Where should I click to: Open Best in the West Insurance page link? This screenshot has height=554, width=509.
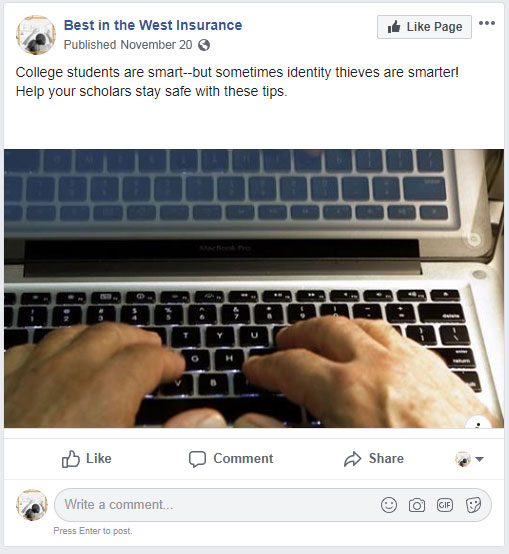coord(153,25)
